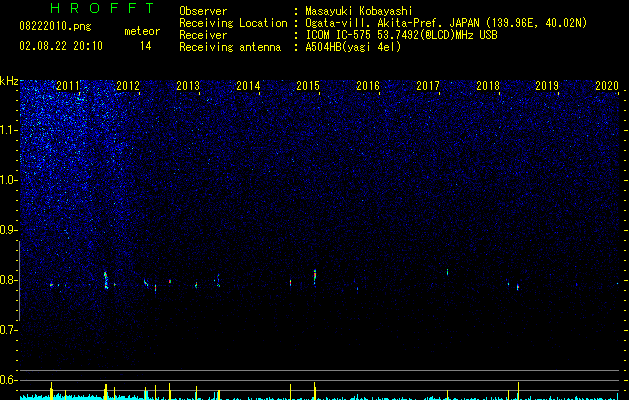
Task: Click antenna value A504HB(yagi 4el)
Action: tap(353, 47)
